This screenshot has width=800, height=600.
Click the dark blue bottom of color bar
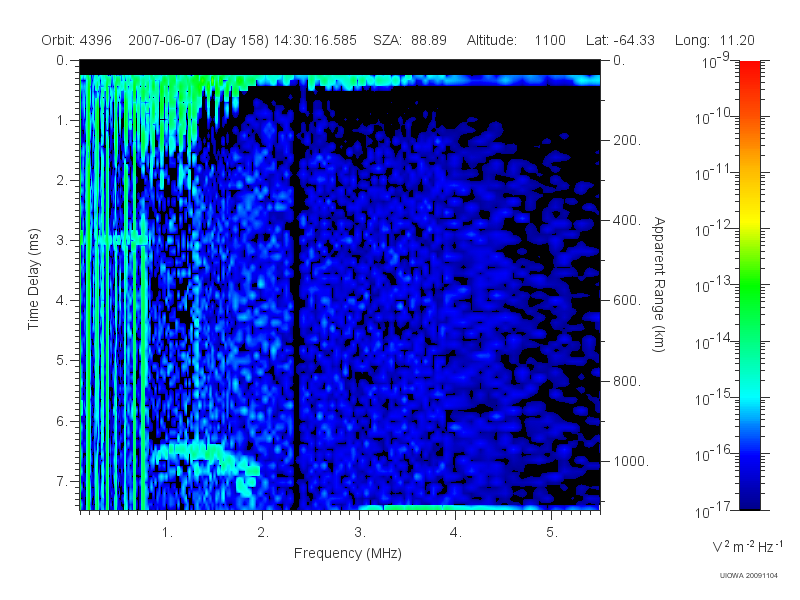tap(750, 497)
